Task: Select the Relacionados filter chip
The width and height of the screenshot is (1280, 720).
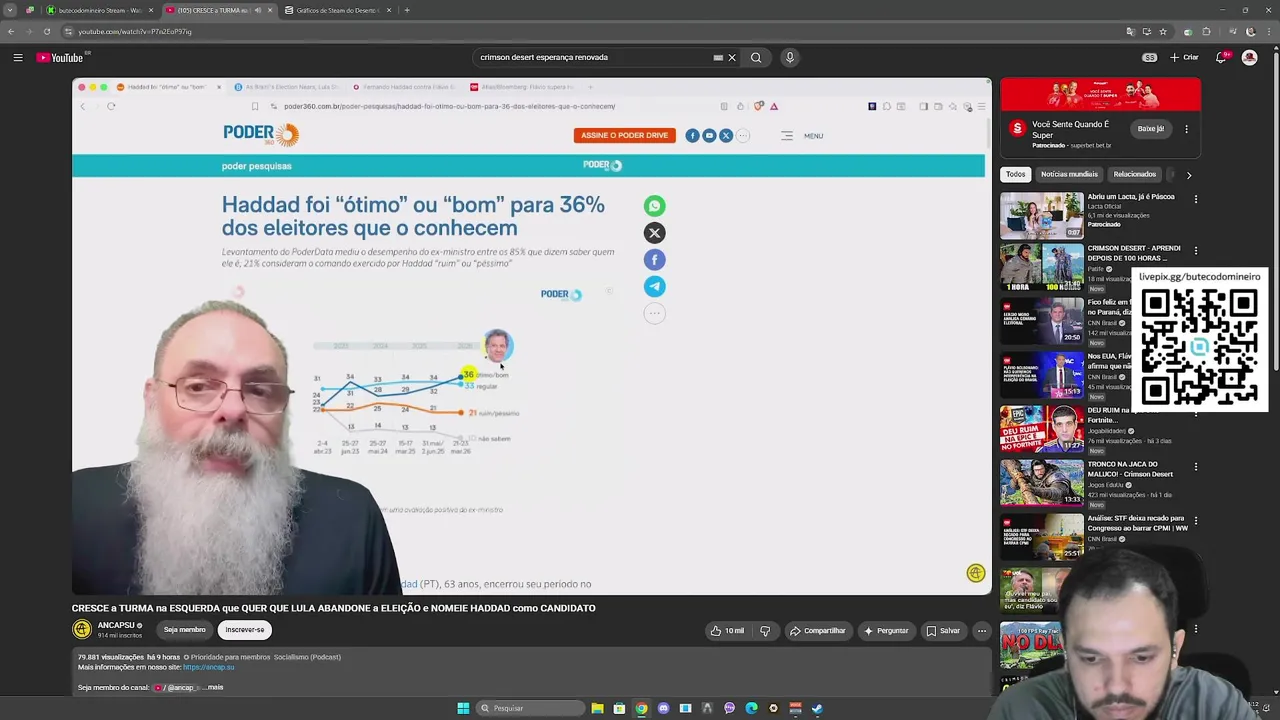Action: (1135, 174)
